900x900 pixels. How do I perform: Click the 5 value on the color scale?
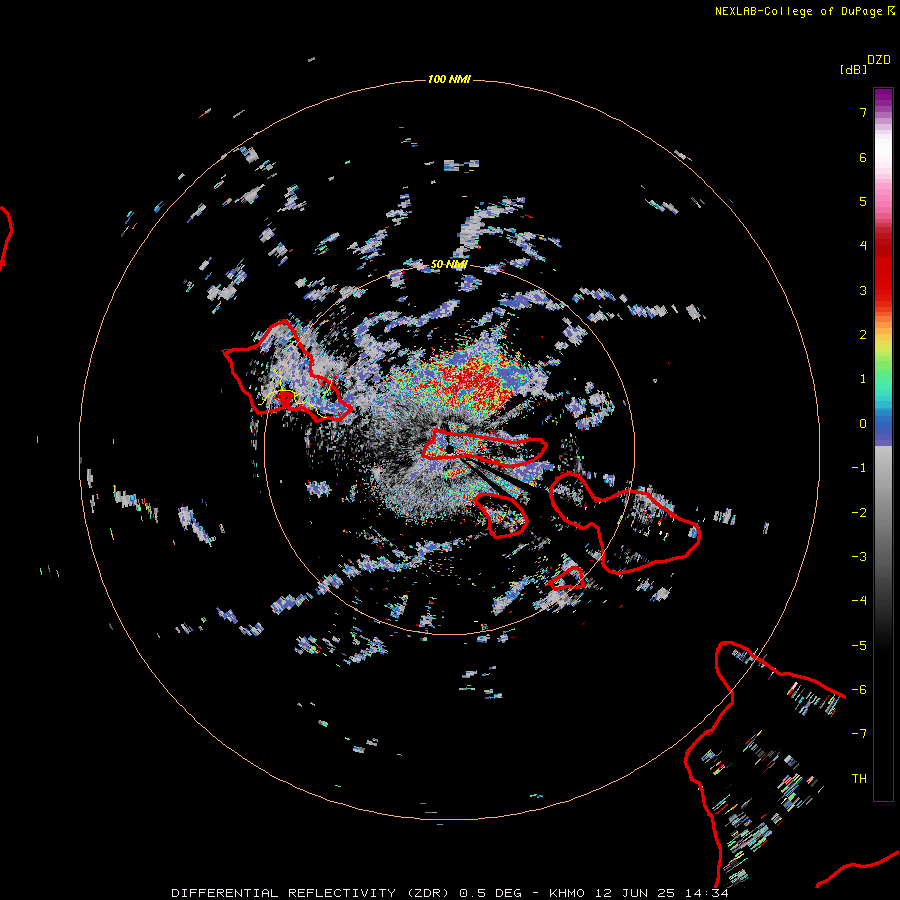863,201
